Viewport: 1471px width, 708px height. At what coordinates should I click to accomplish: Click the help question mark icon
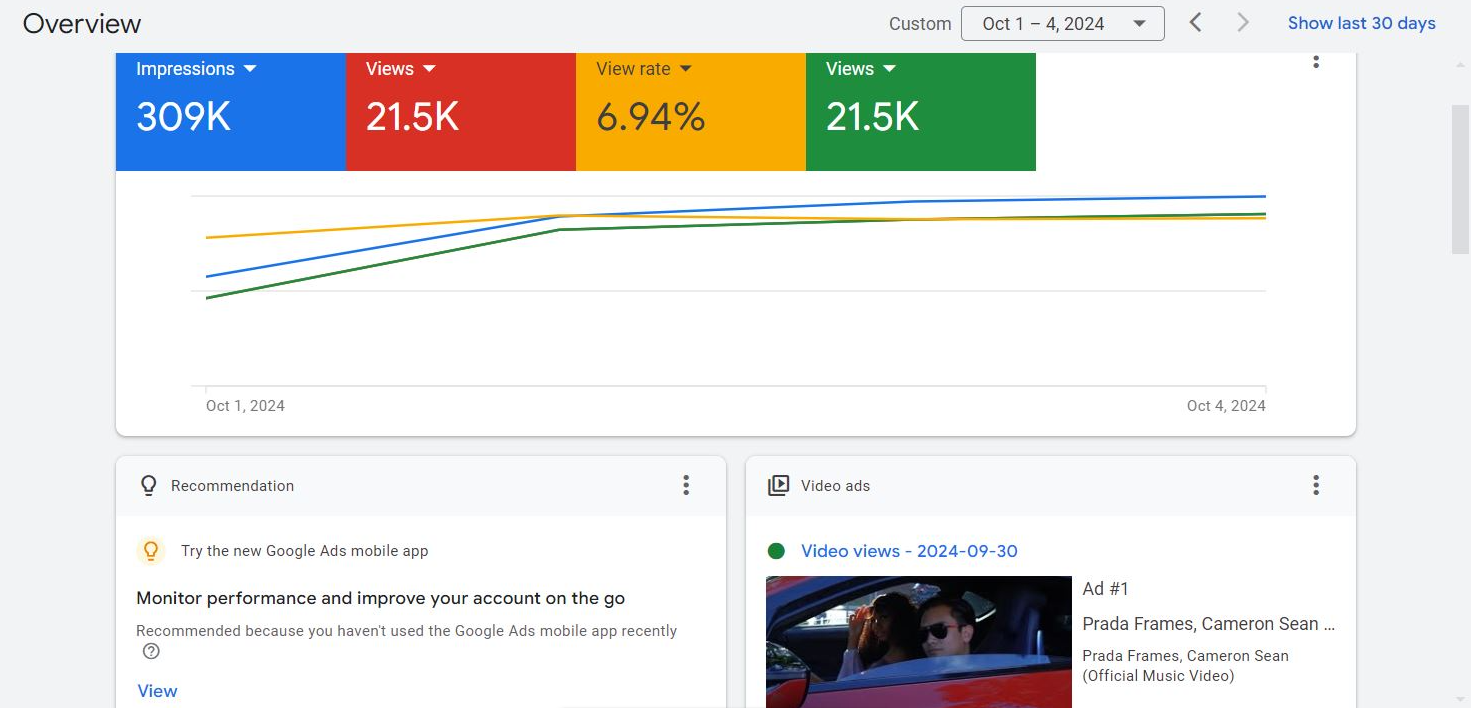[x=151, y=651]
